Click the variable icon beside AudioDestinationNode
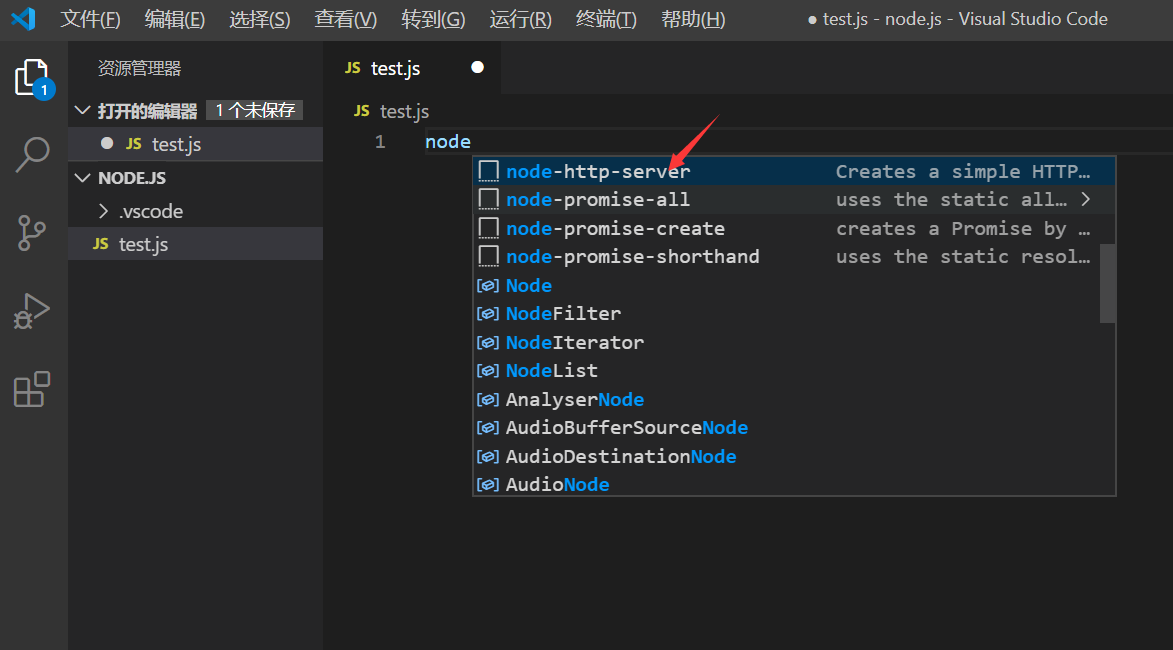Image resolution: width=1173 pixels, height=650 pixels. (489, 456)
